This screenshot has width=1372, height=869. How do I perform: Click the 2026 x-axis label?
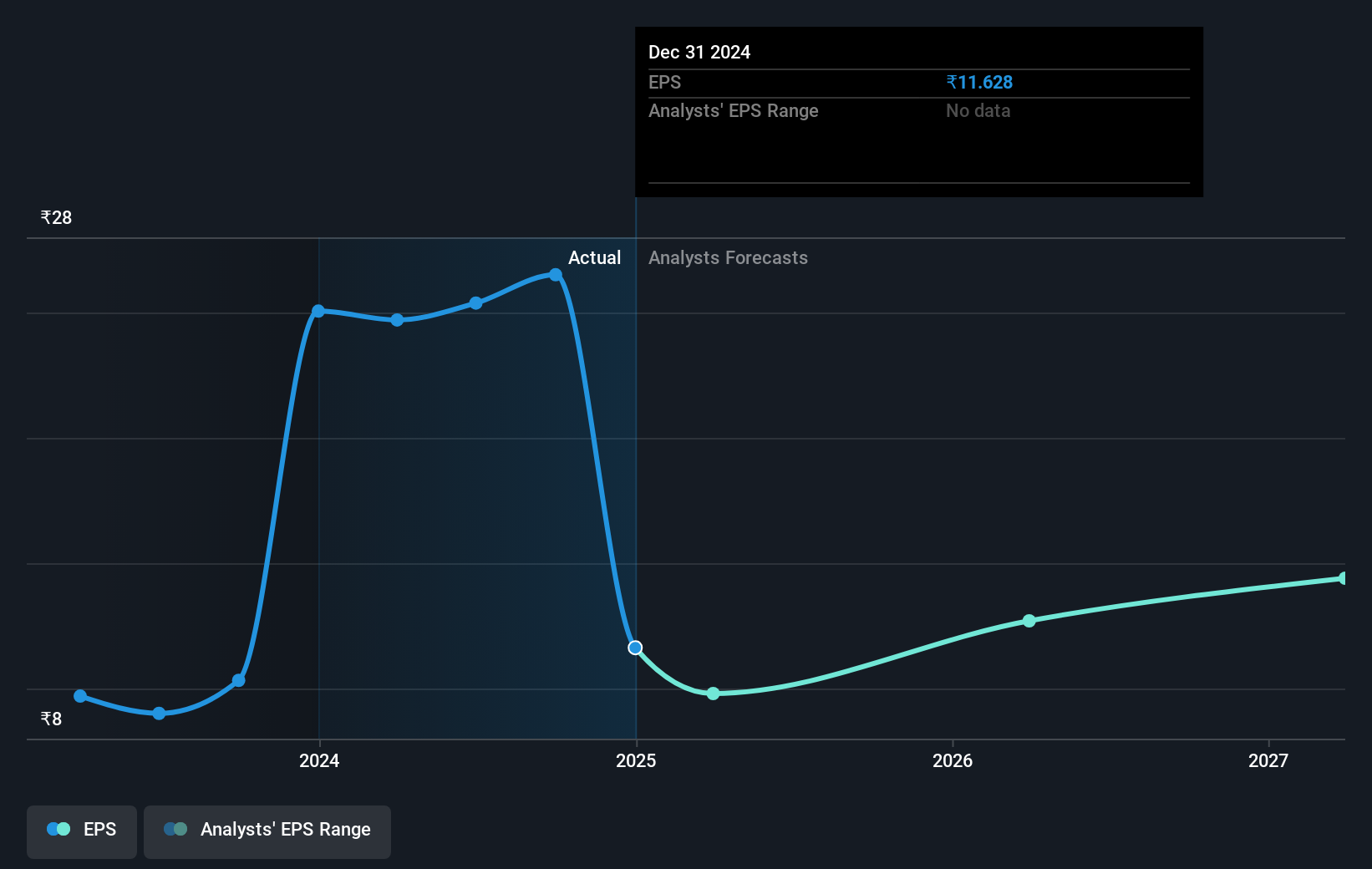(x=953, y=760)
